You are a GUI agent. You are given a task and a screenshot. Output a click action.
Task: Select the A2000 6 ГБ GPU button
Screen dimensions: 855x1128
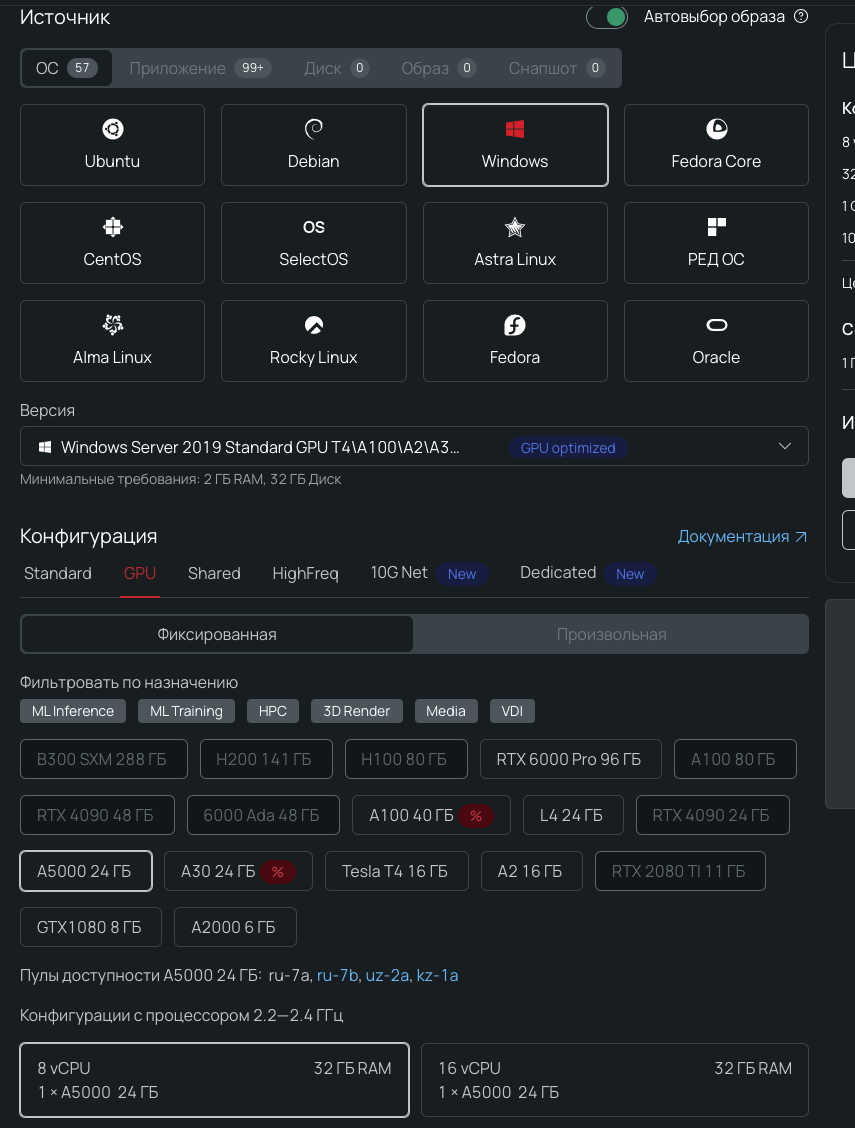point(234,927)
